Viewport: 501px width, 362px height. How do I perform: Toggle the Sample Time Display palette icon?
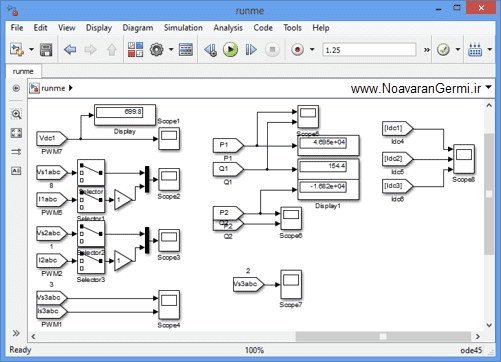[16, 152]
